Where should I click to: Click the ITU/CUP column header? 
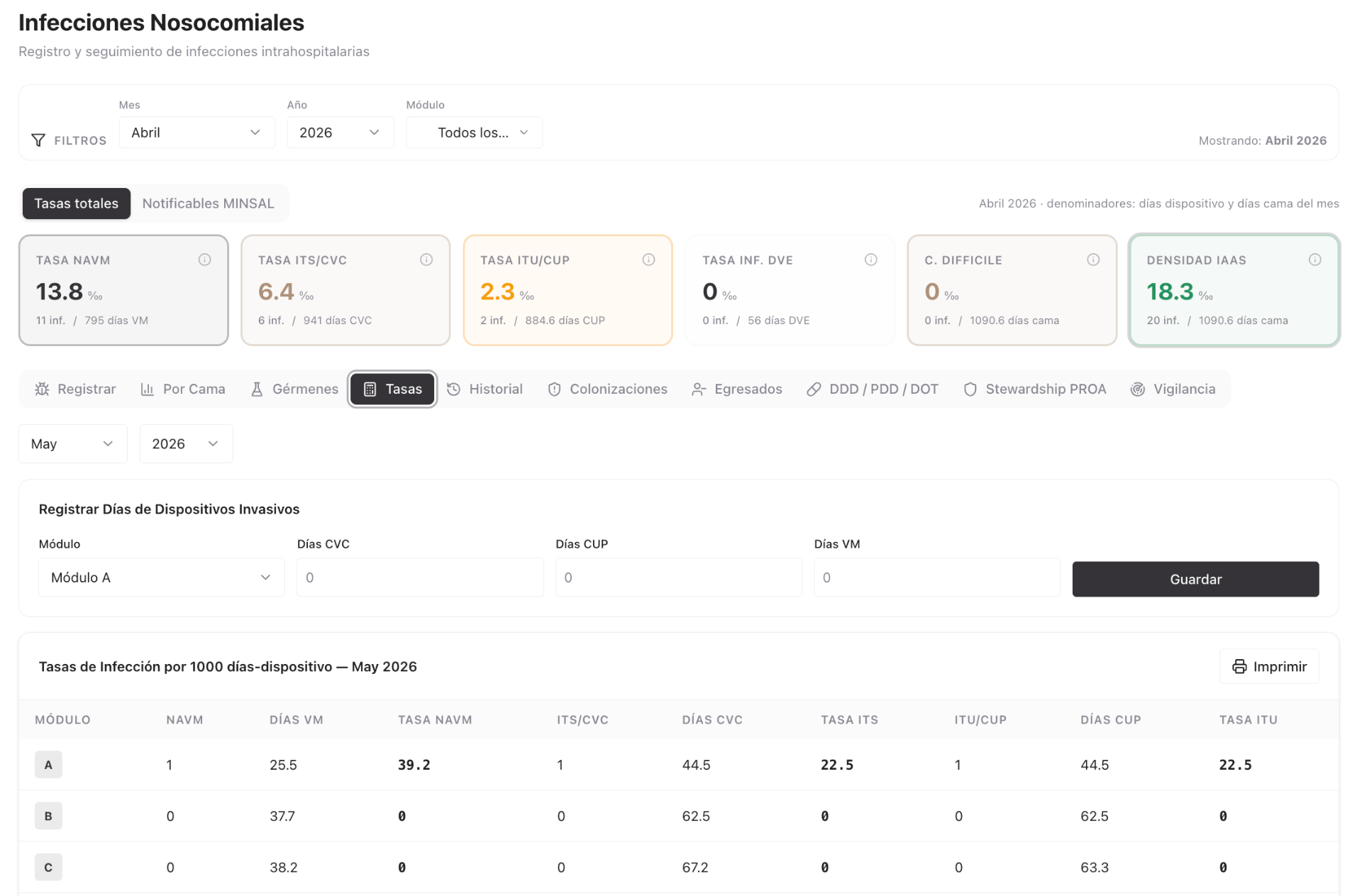[x=980, y=719]
